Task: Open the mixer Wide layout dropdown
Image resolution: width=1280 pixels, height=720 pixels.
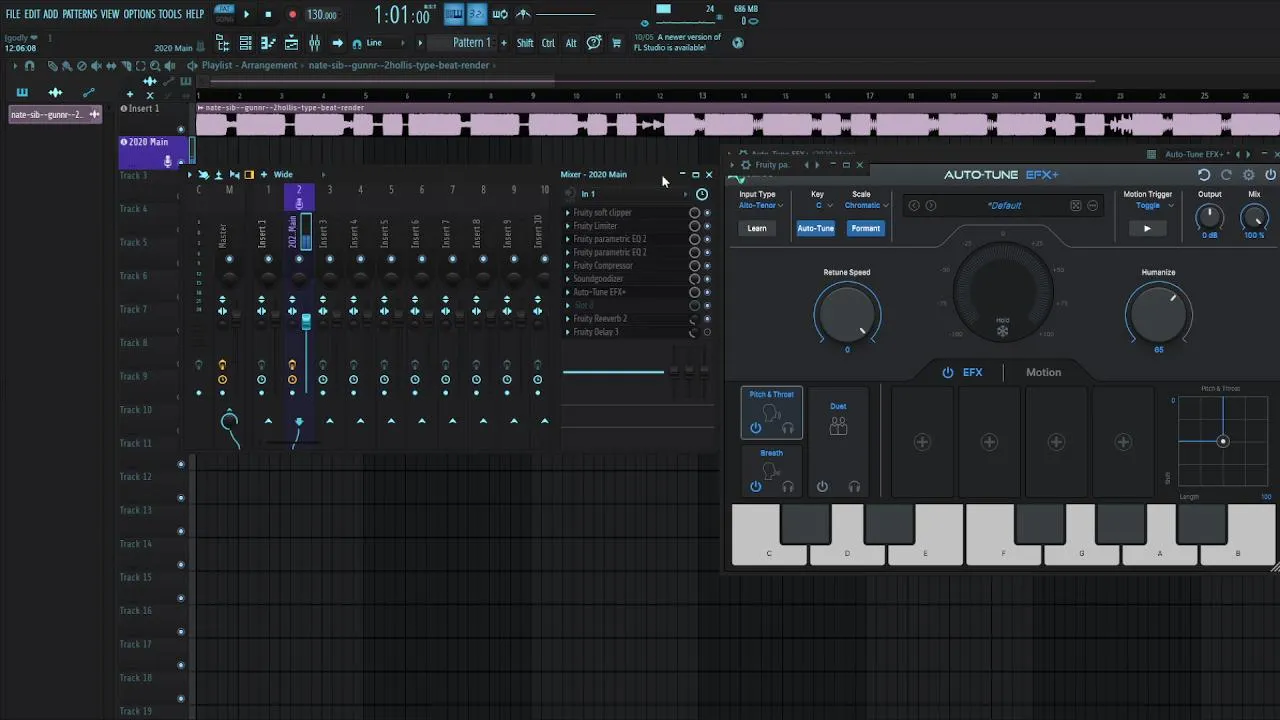Action: pyautogui.click(x=284, y=175)
